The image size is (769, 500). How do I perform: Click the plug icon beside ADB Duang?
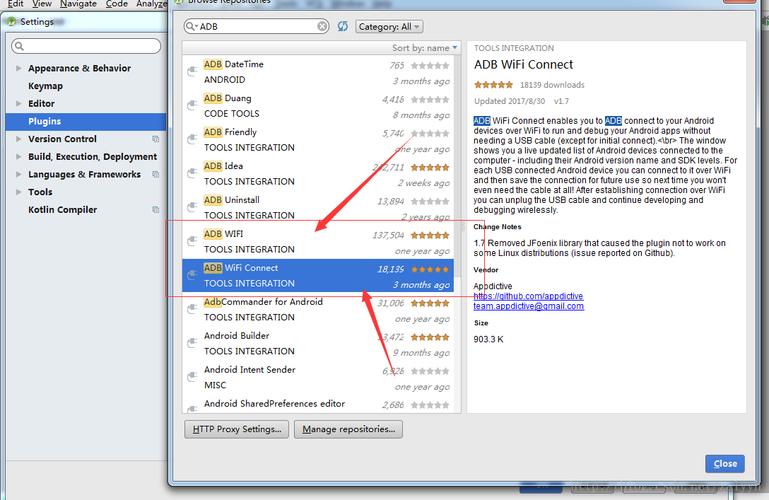click(x=192, y=106)
